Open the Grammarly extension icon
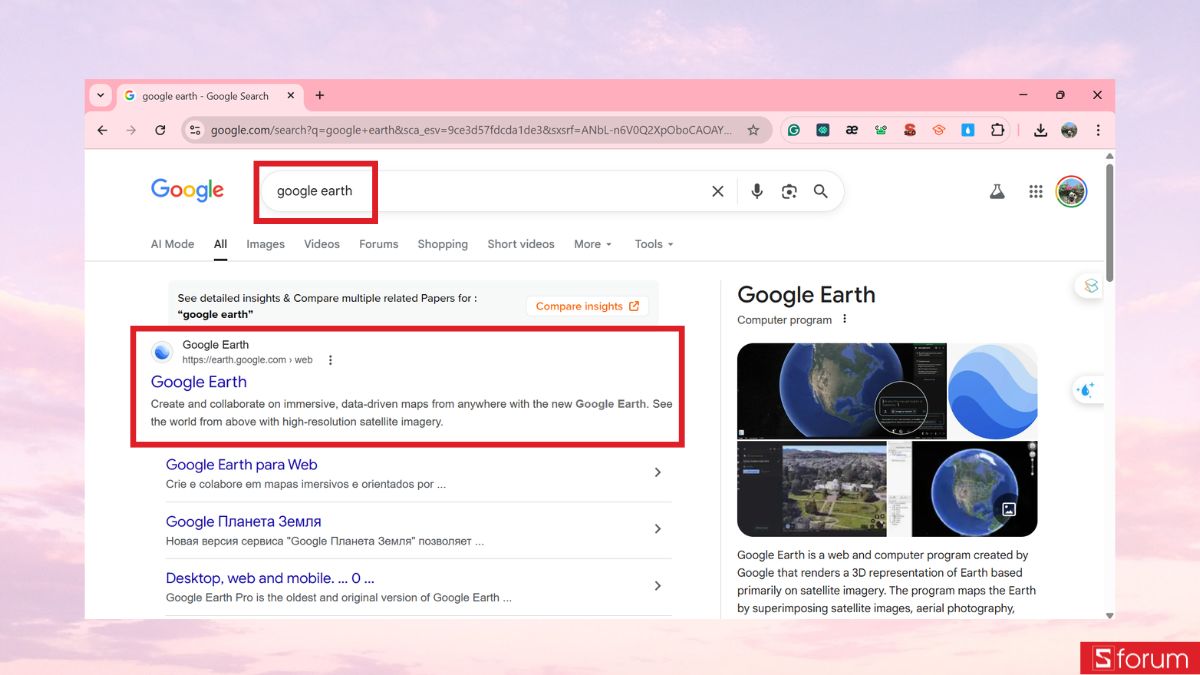Image resolution: width=1200 pixels, height=675 pixels. pyautogui.click(x=793, y=130)
